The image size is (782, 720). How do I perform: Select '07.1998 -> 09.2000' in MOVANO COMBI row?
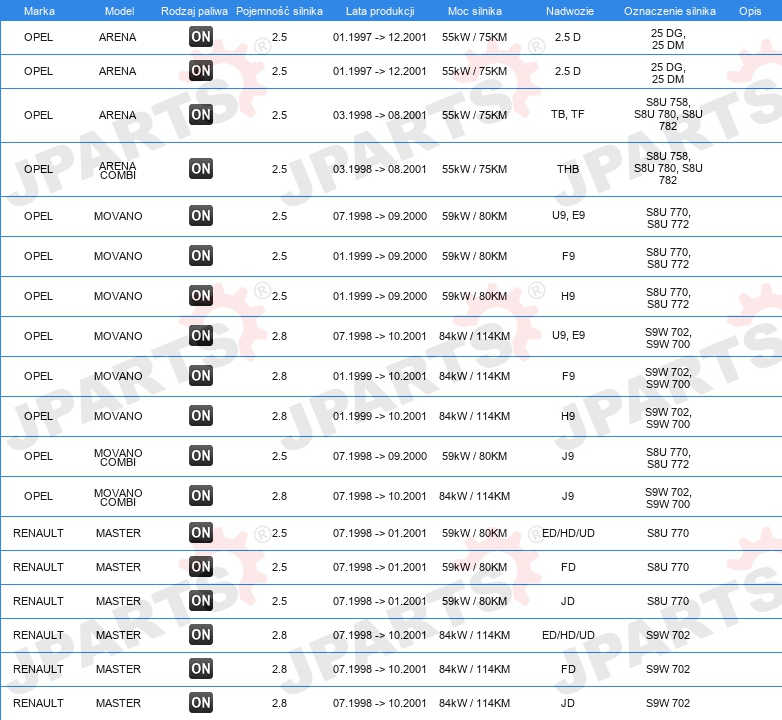pos(380,456)
